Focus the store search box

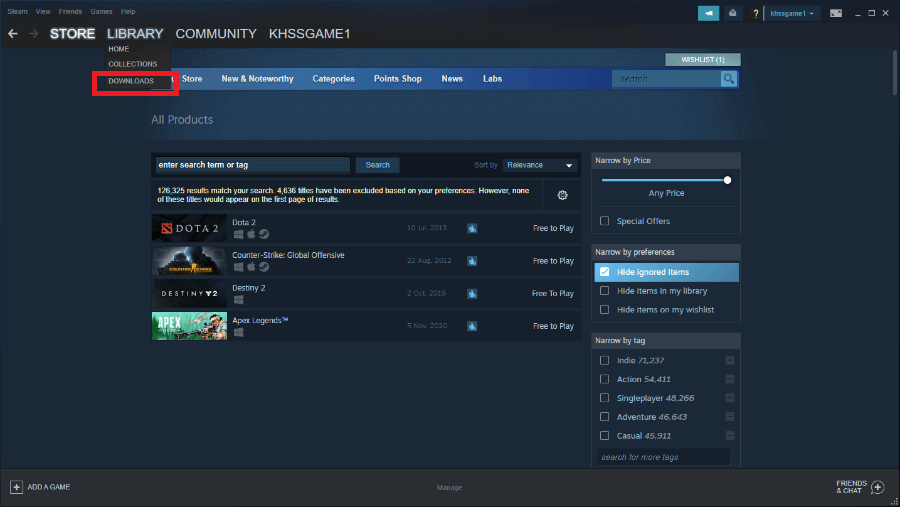pyautogui.click(x=666, y=79)
